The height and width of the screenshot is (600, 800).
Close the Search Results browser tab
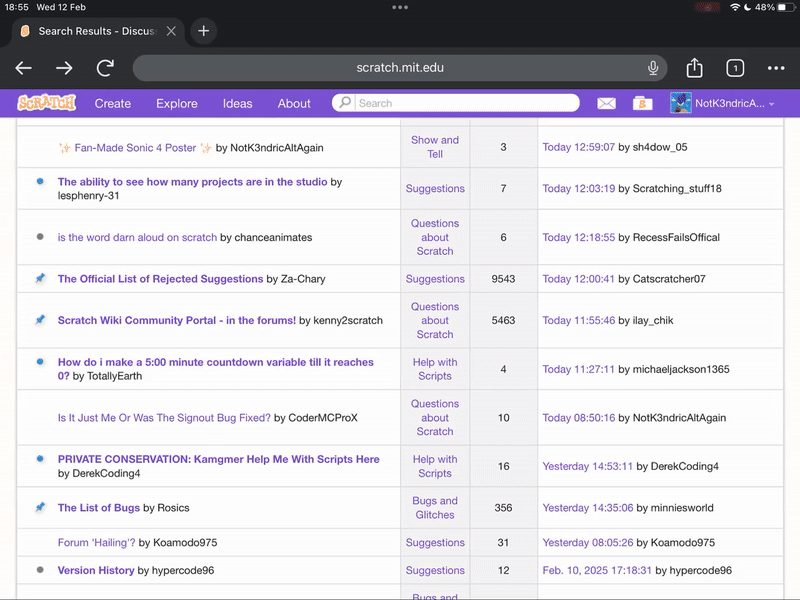(171, 31)
